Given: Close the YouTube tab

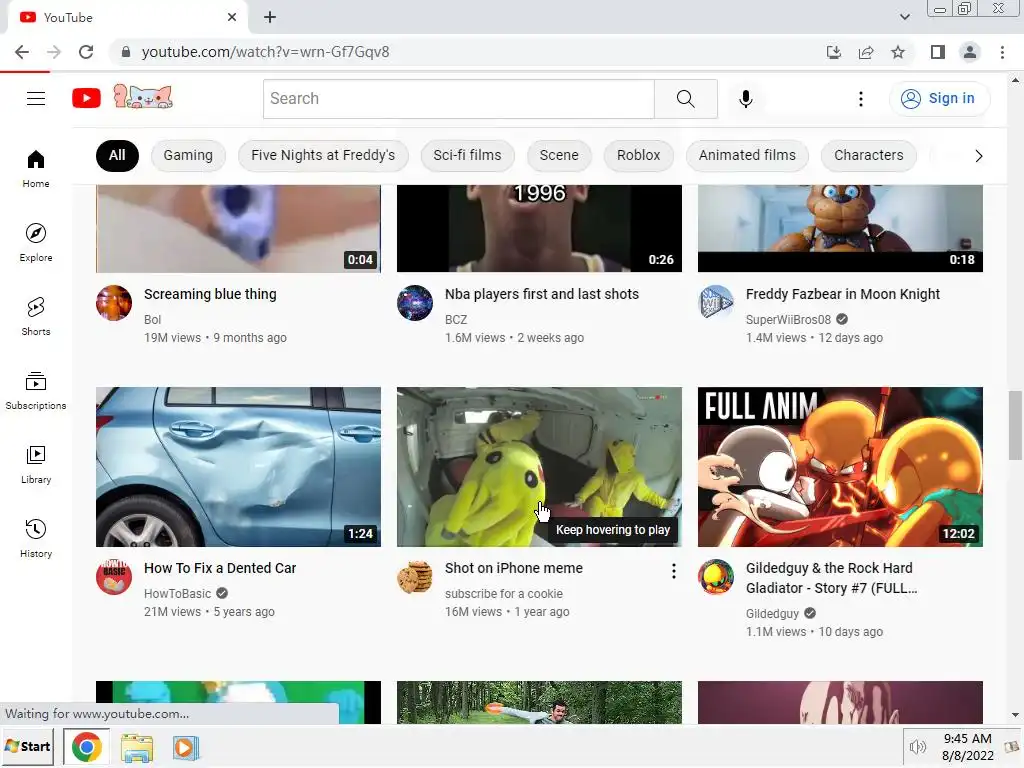Looking at the screenshot, I should [232, 18].
